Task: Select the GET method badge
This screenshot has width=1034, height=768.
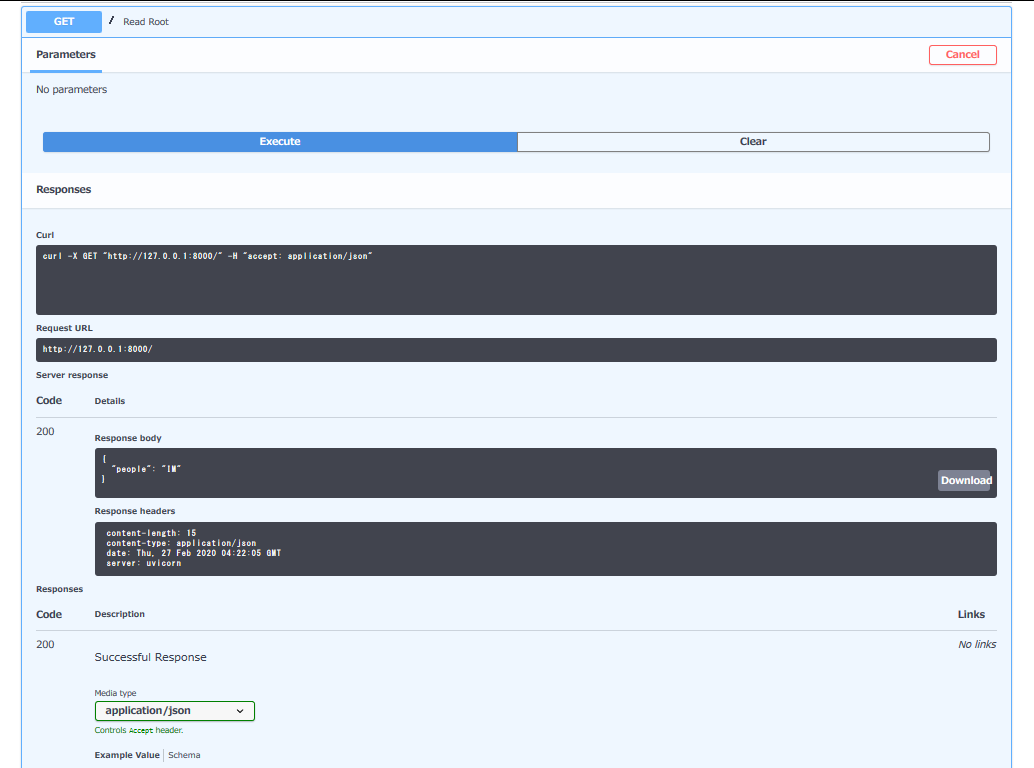Action: click(x=63, y=21)
